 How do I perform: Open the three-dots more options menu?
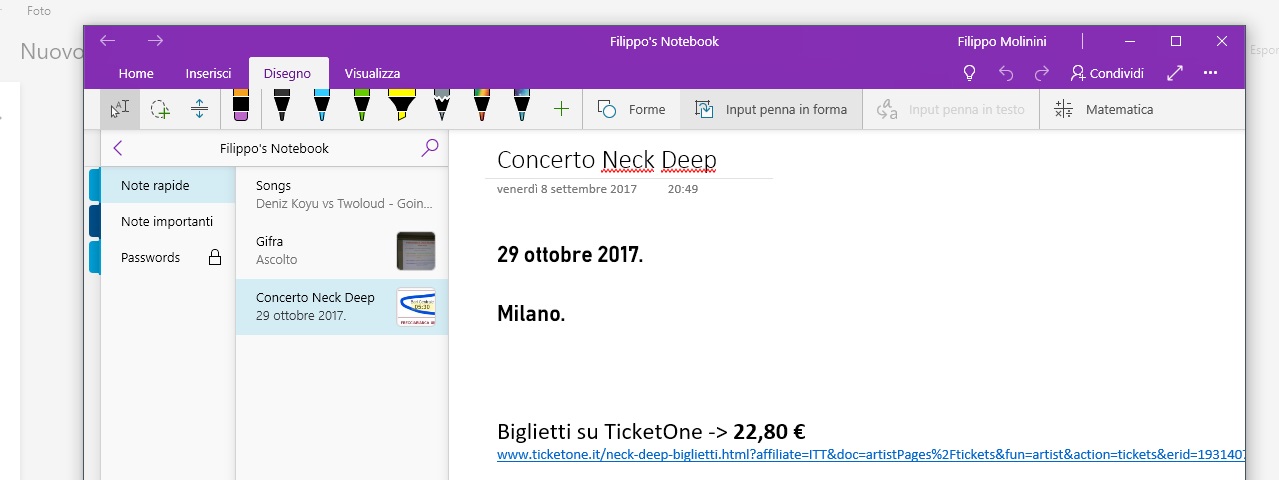point(1211,73)
